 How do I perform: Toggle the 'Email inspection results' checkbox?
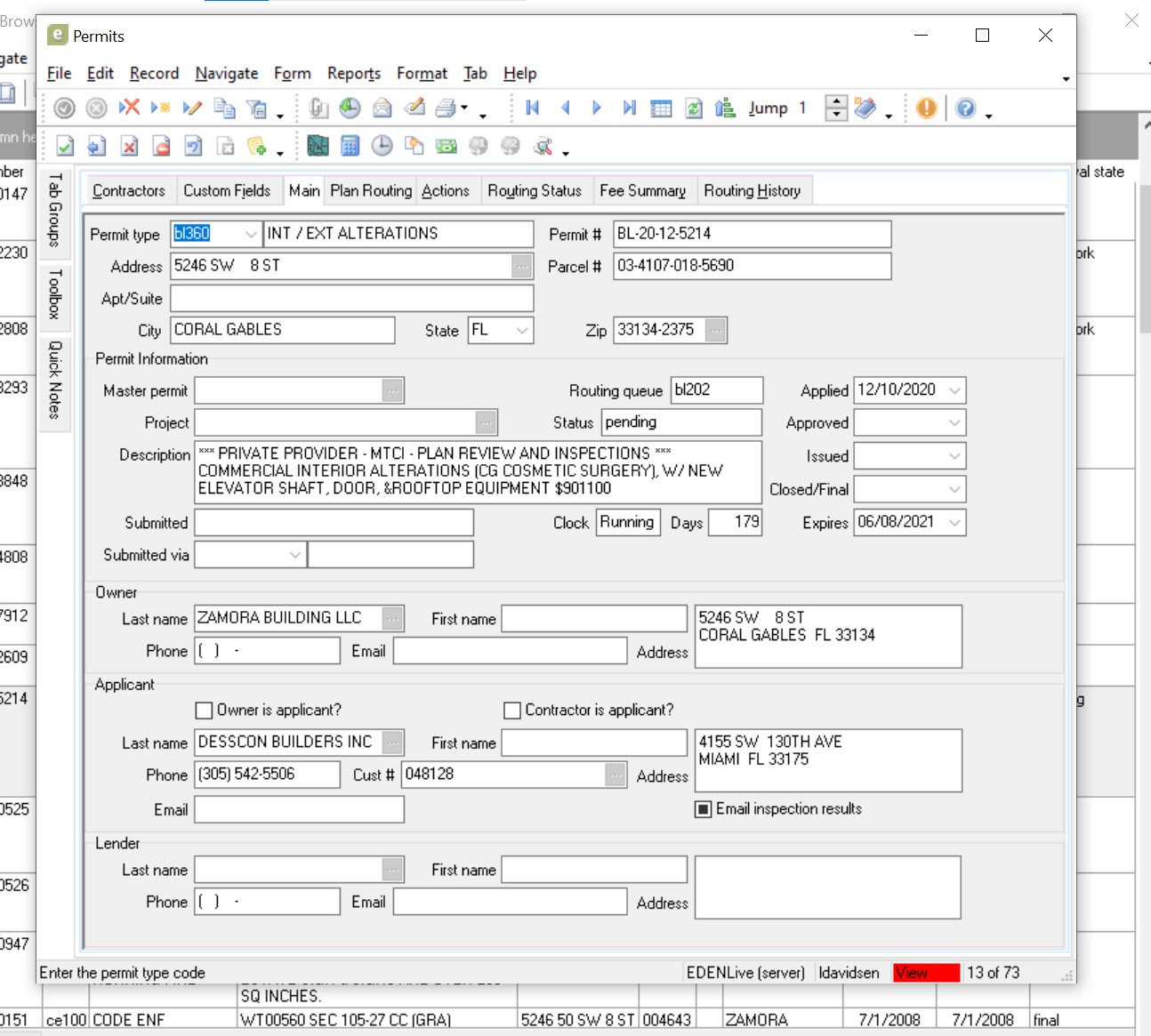coord(703,809)
